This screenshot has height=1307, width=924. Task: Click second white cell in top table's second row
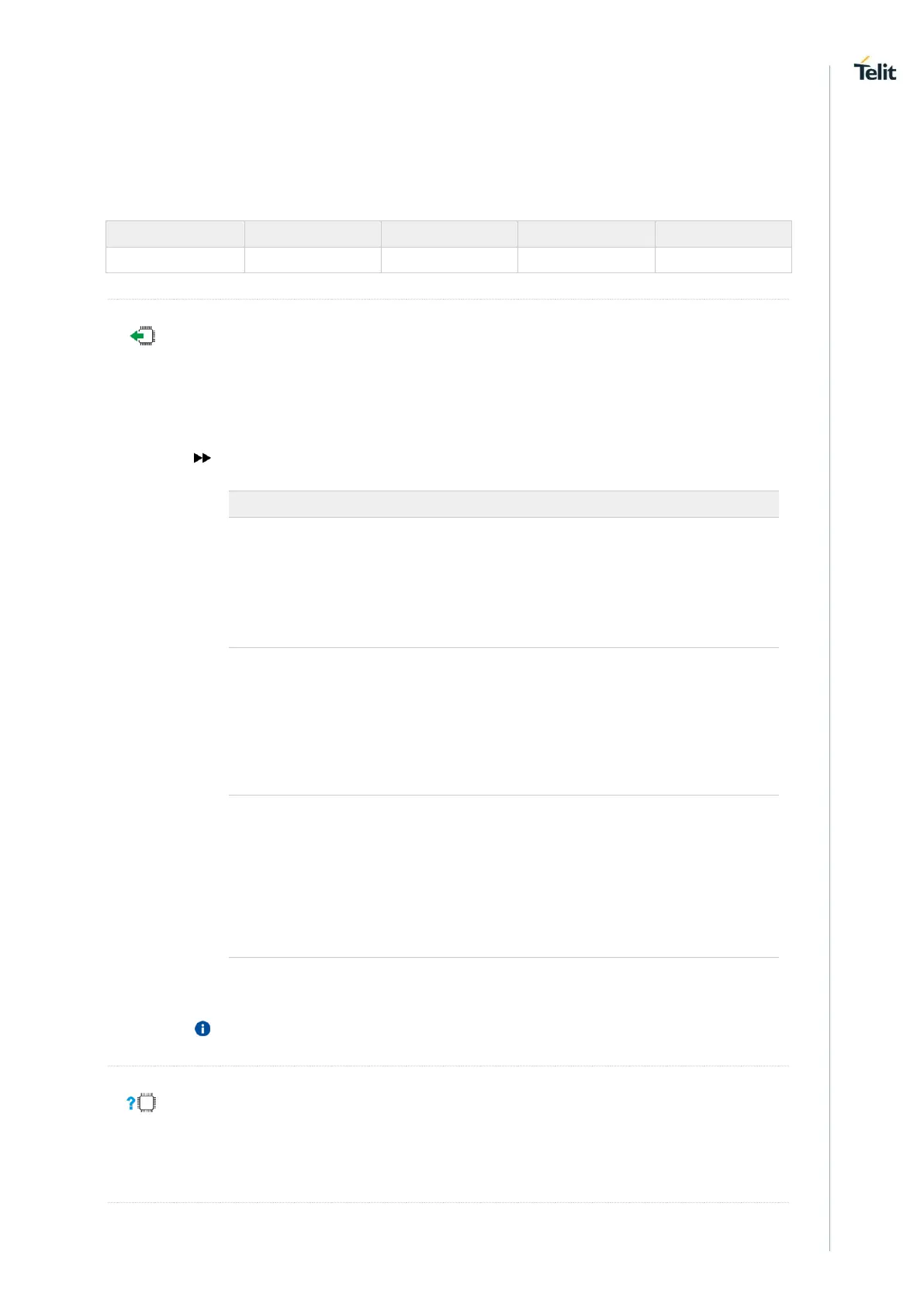[313, 260]
